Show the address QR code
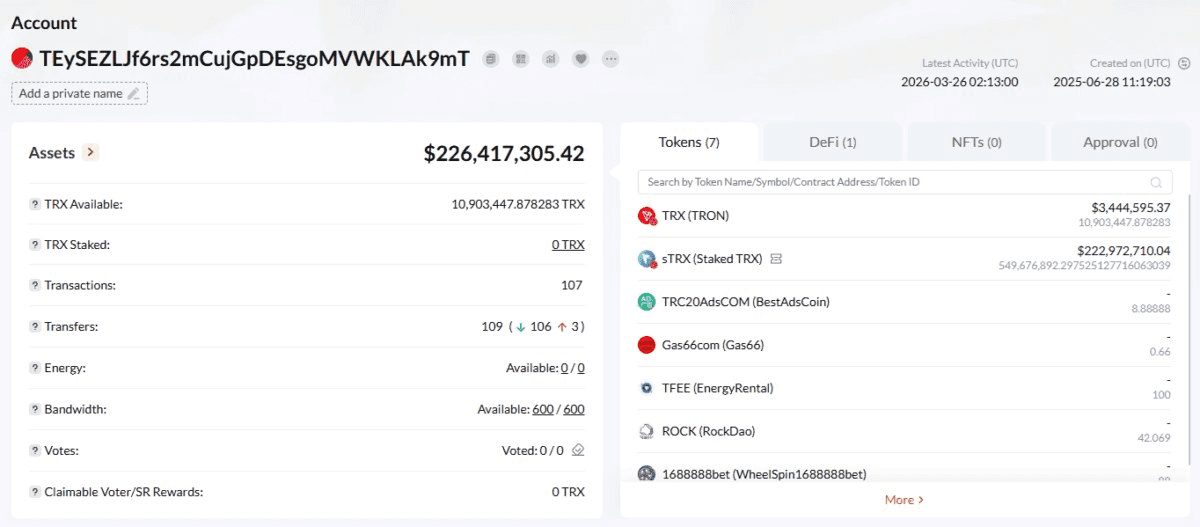This screenshot has width=1200, height=527. [520, 59]
